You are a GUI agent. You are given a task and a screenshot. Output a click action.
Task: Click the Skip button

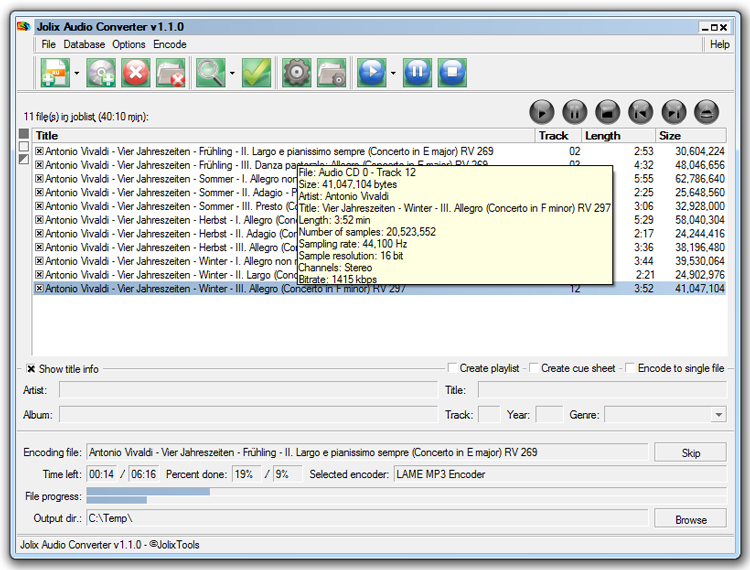click(x=690, y=453)
